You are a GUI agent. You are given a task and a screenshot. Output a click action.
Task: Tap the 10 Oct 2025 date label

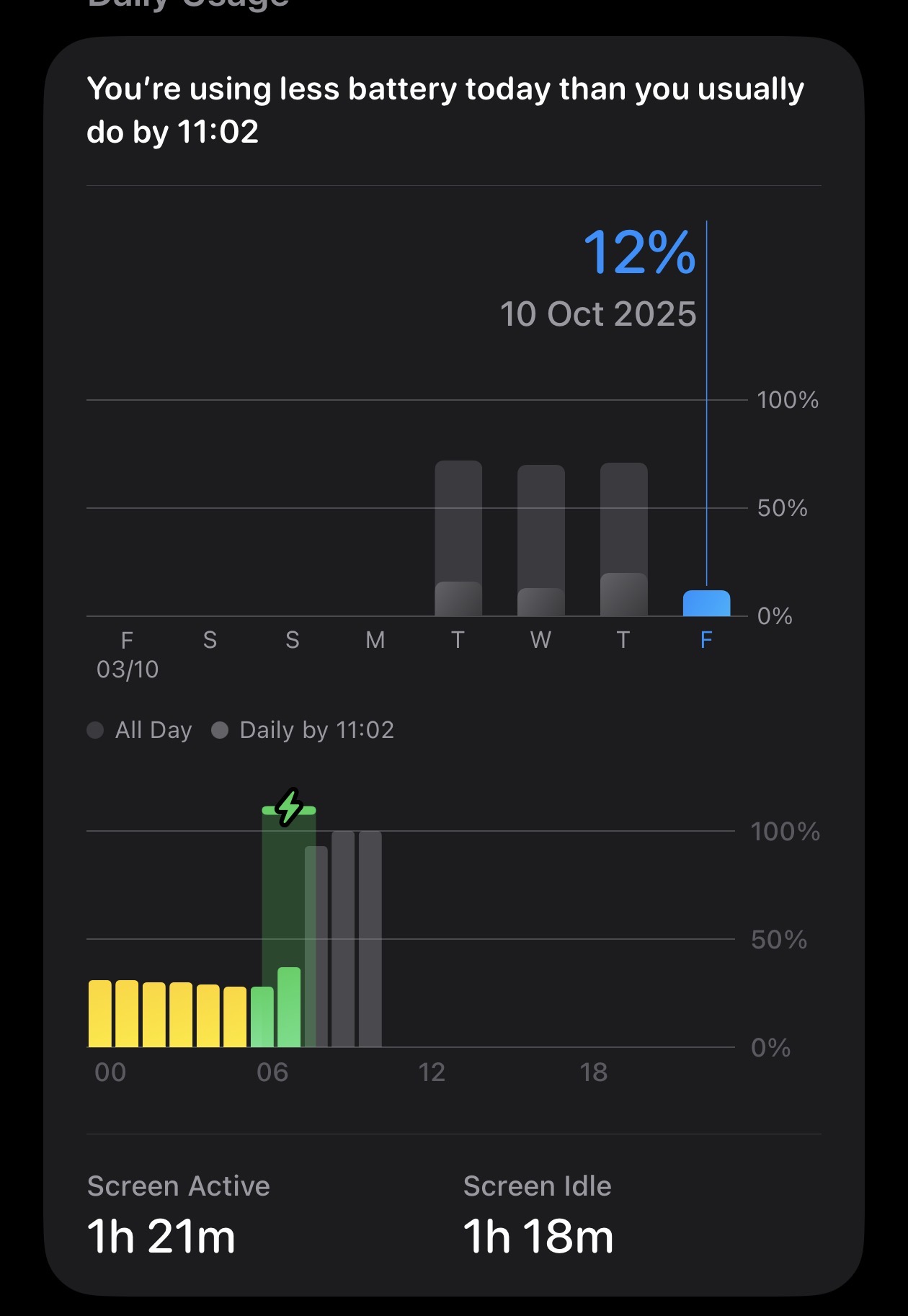(x=598, y=314)
